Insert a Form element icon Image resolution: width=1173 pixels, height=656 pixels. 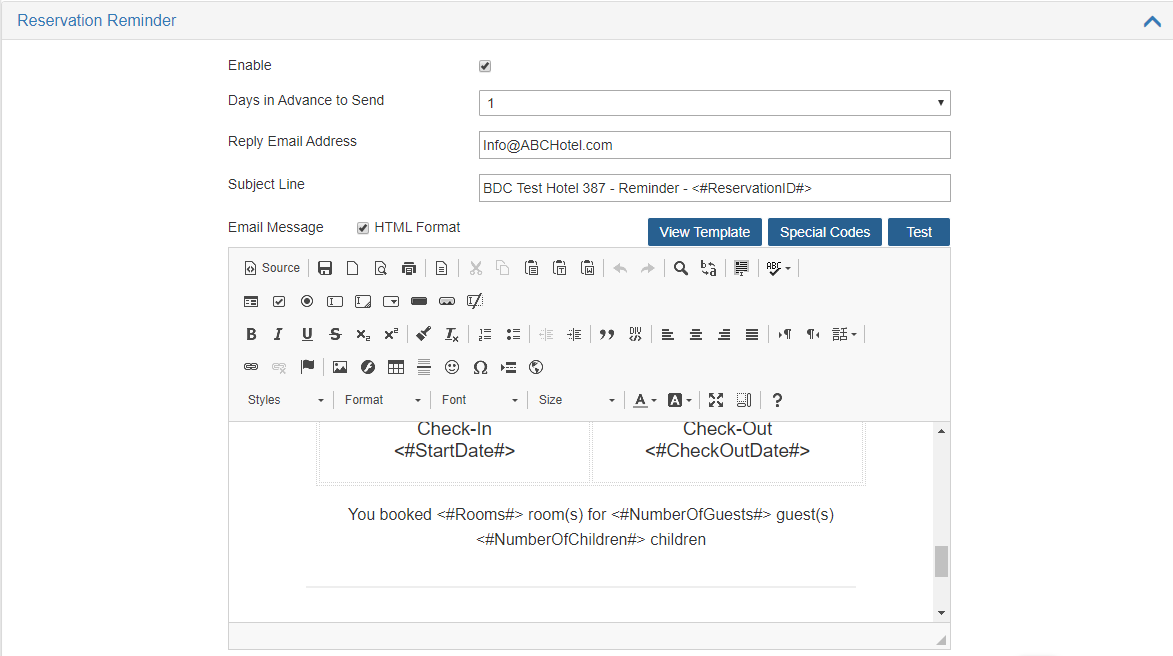pyautogui.click(x=251, y=301)
